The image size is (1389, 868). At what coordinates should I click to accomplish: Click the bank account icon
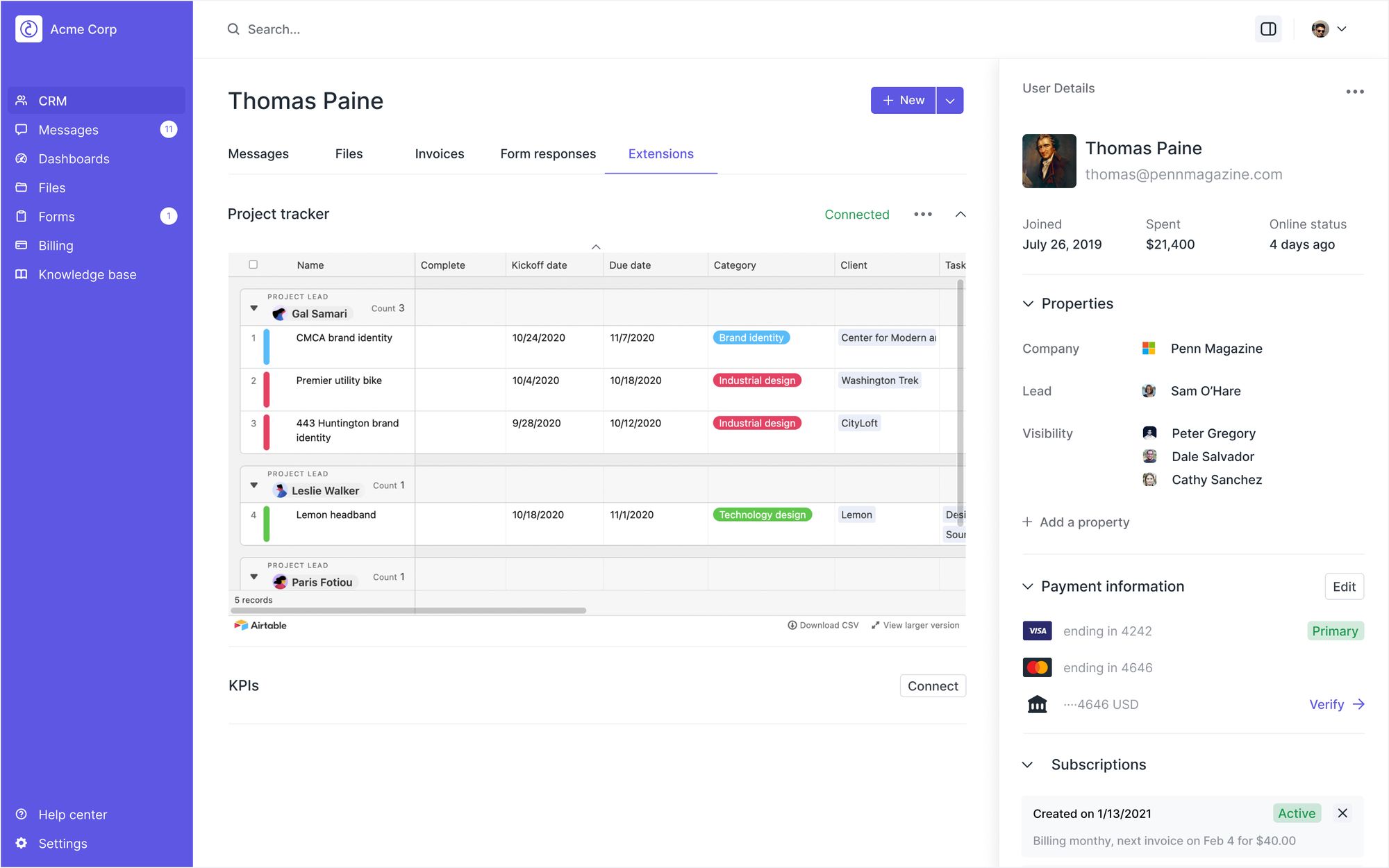point(1037,704)
